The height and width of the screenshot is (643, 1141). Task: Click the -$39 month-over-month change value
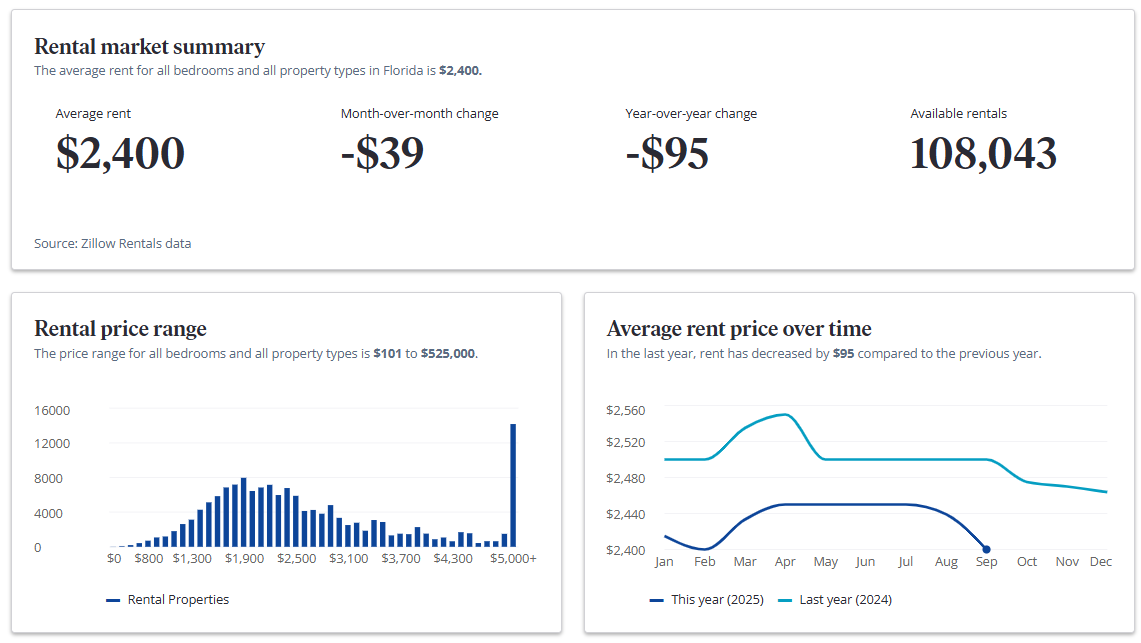pyautogui.click(x=382, y=154)
